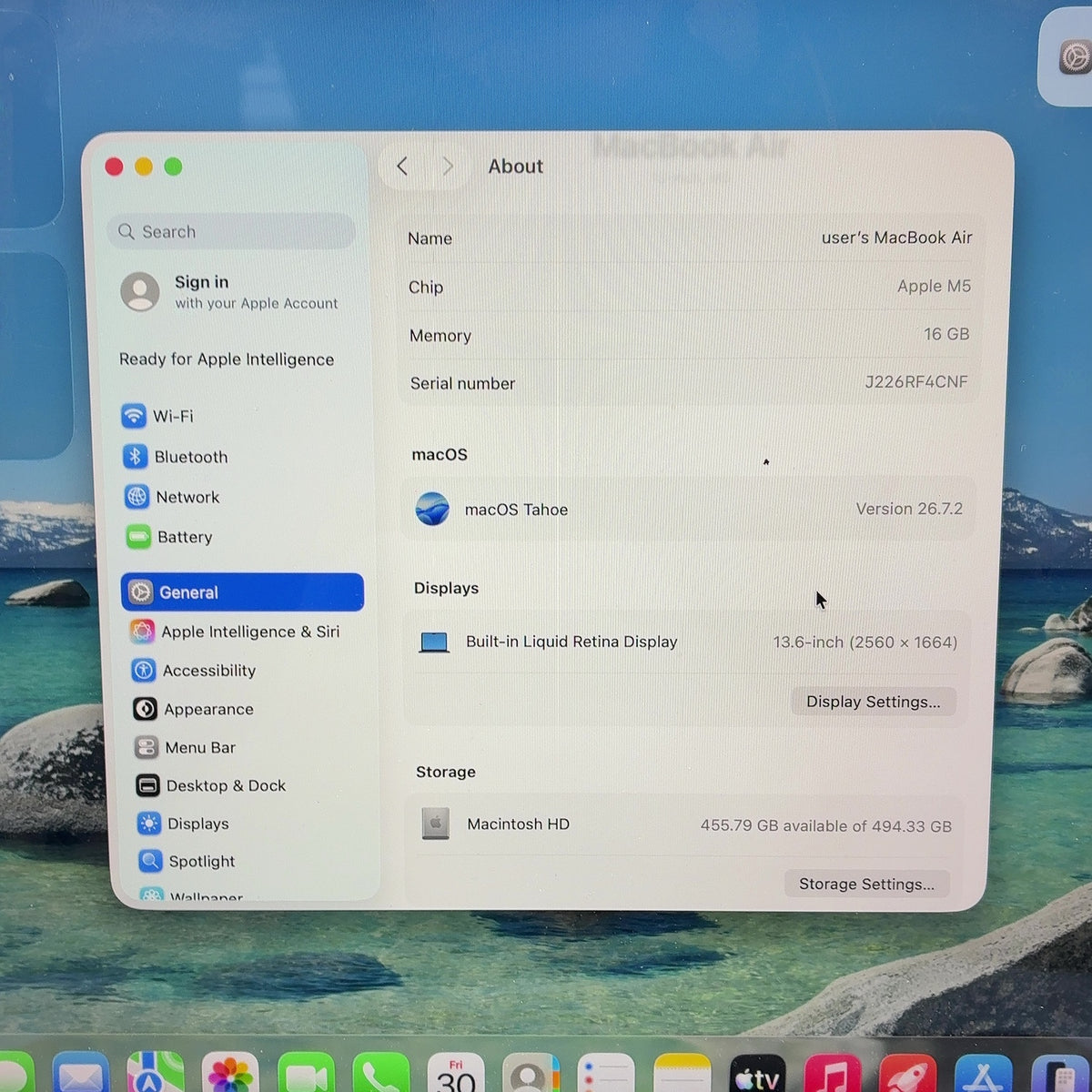Image resolution: width=1092 pixels, height=1092 pixels.
Task: Open Spotlight settings in the sidebar
Action: (x=187, y=861)
